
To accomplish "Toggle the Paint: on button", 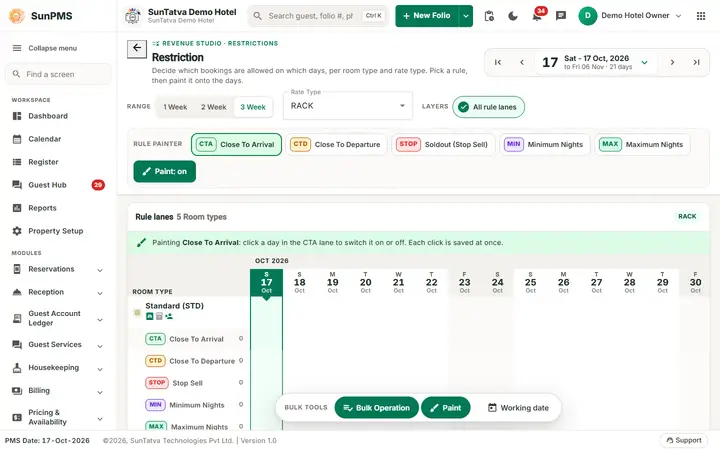I will [164, 172].
